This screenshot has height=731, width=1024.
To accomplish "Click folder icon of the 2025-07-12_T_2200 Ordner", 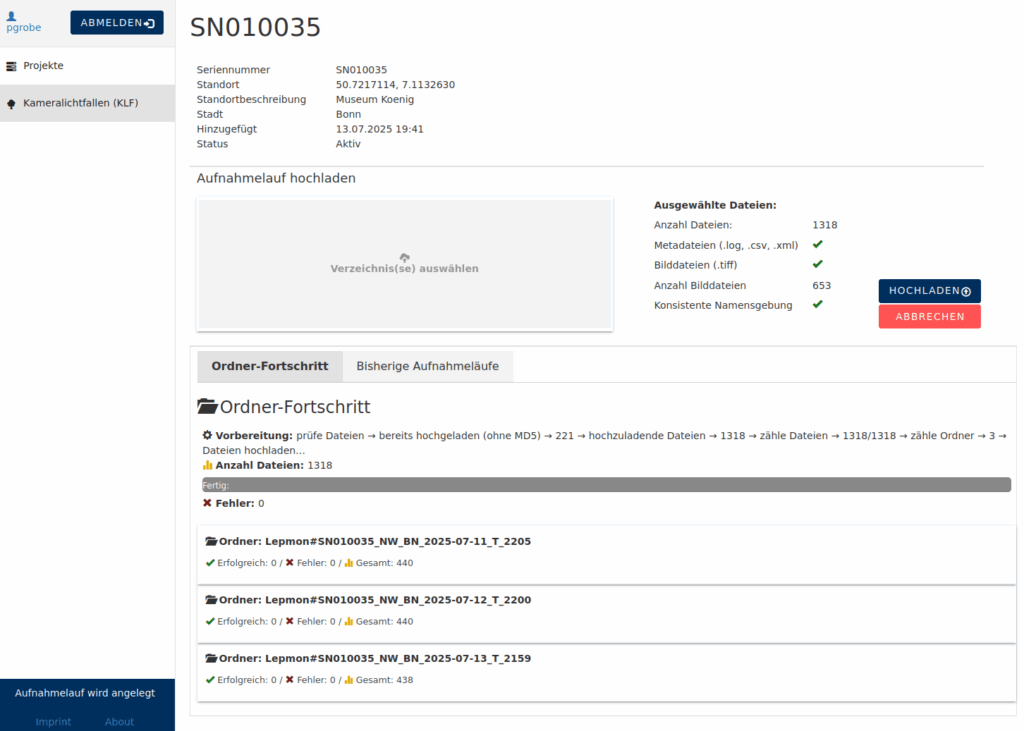I will 211,600.
